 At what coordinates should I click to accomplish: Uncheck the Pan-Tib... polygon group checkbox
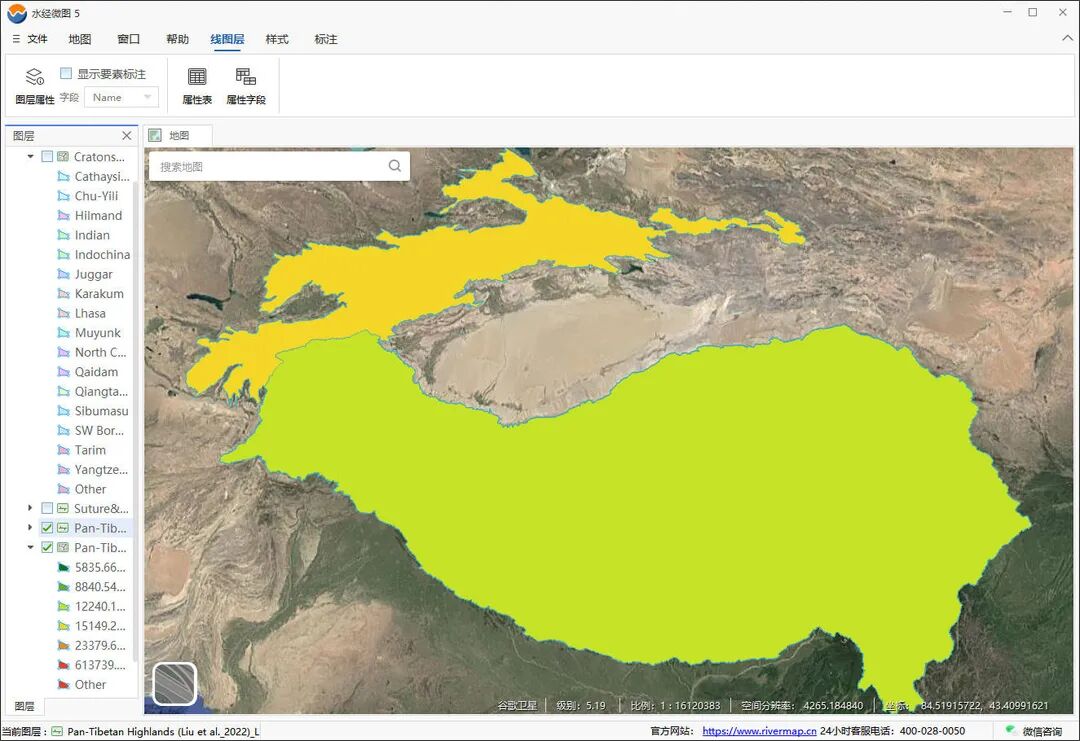tap(47, 547)
